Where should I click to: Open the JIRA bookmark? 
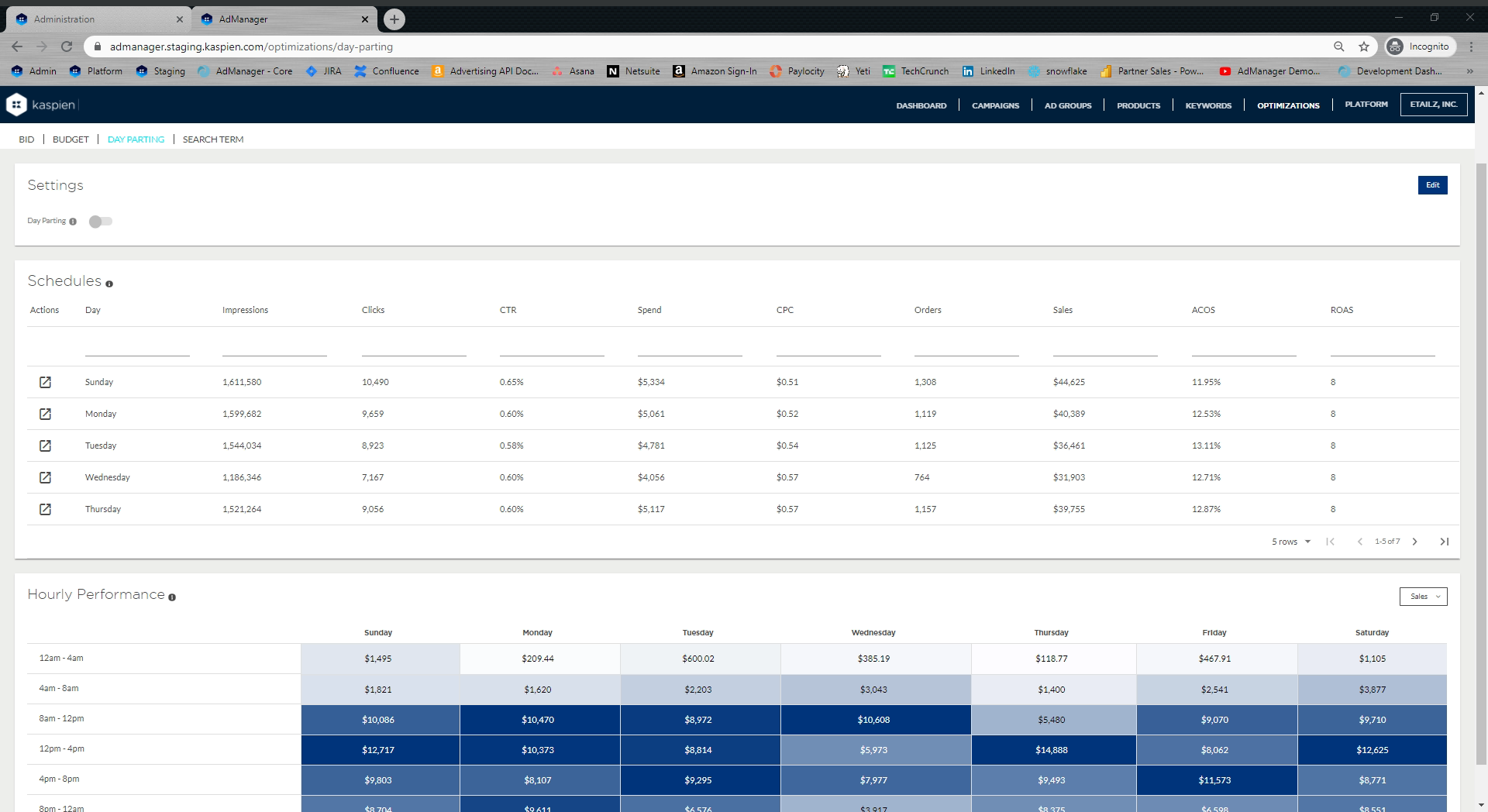(324, 71)
